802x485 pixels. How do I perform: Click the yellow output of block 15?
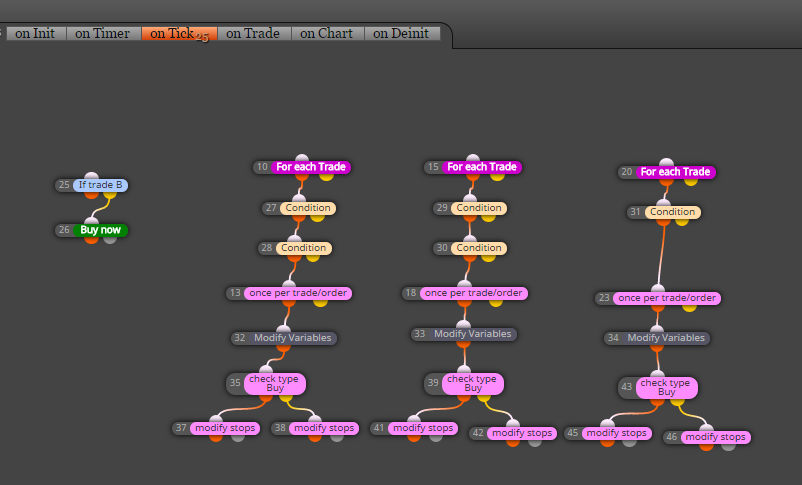[497, 177]
